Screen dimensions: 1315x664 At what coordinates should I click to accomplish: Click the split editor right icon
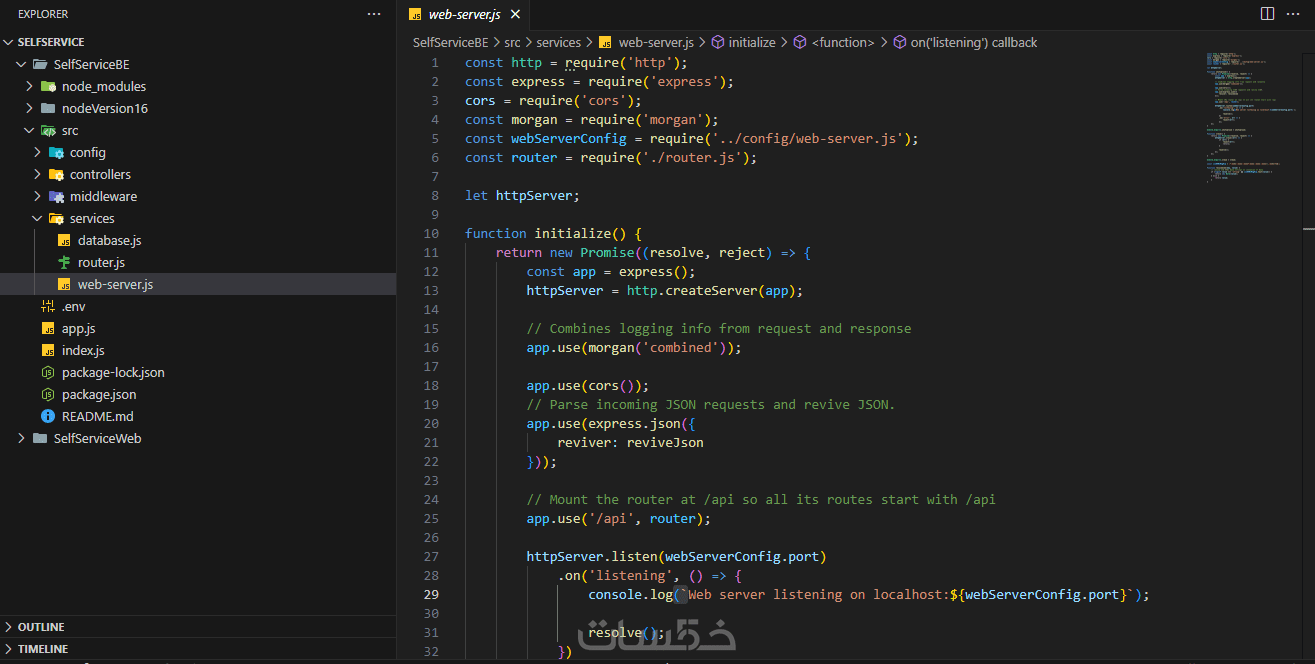(x=1267, y=14)
